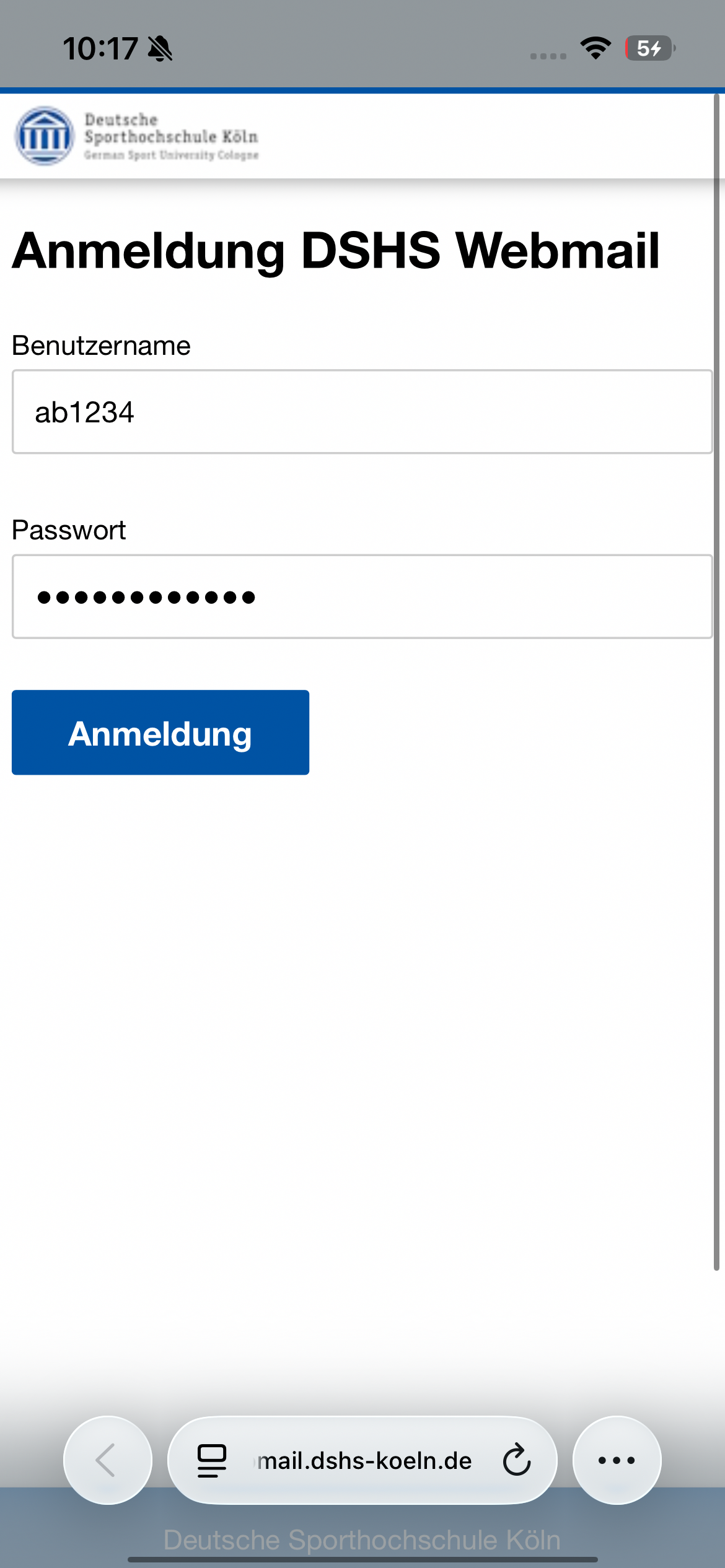Tap the Anmeldung DSHS Webmail heading
Image resolution: width=725 pixels, height=1568 pixels.
(336, 251)
